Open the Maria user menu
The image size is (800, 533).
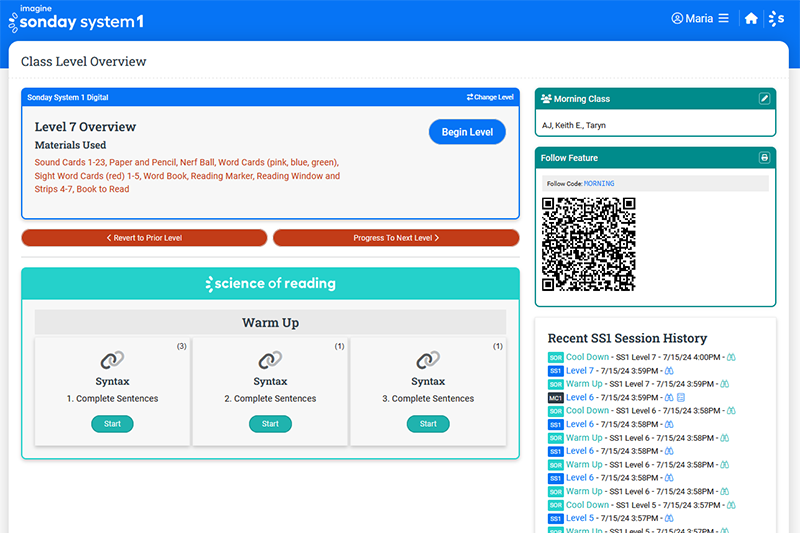tap(699, 18)
